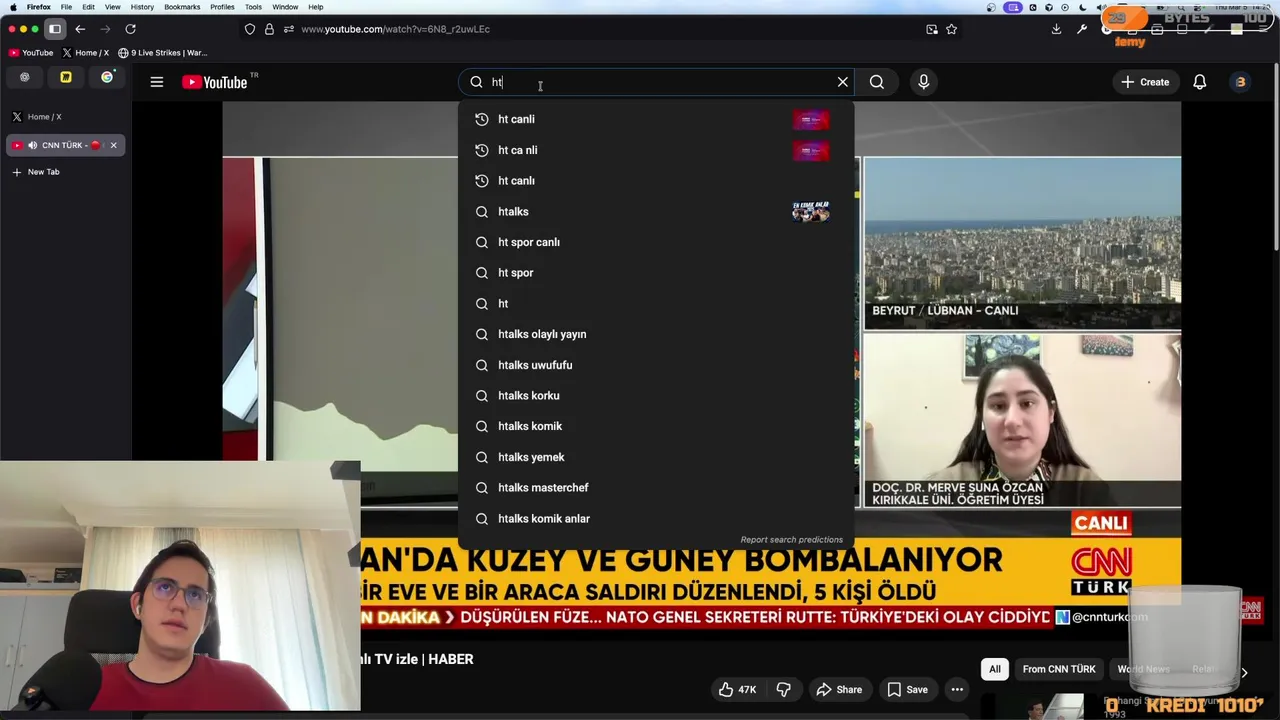Open the Firefox Bookmarks menu
Viewport: 1280px width, 720px height.
[x=182, y=7]
